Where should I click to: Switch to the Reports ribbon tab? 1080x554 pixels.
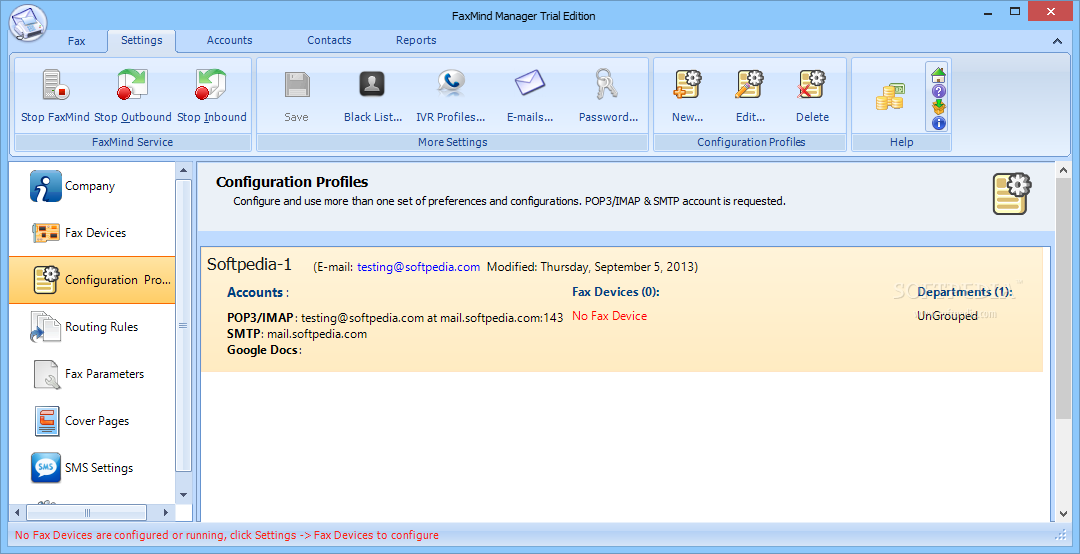[x=416, y=40]
